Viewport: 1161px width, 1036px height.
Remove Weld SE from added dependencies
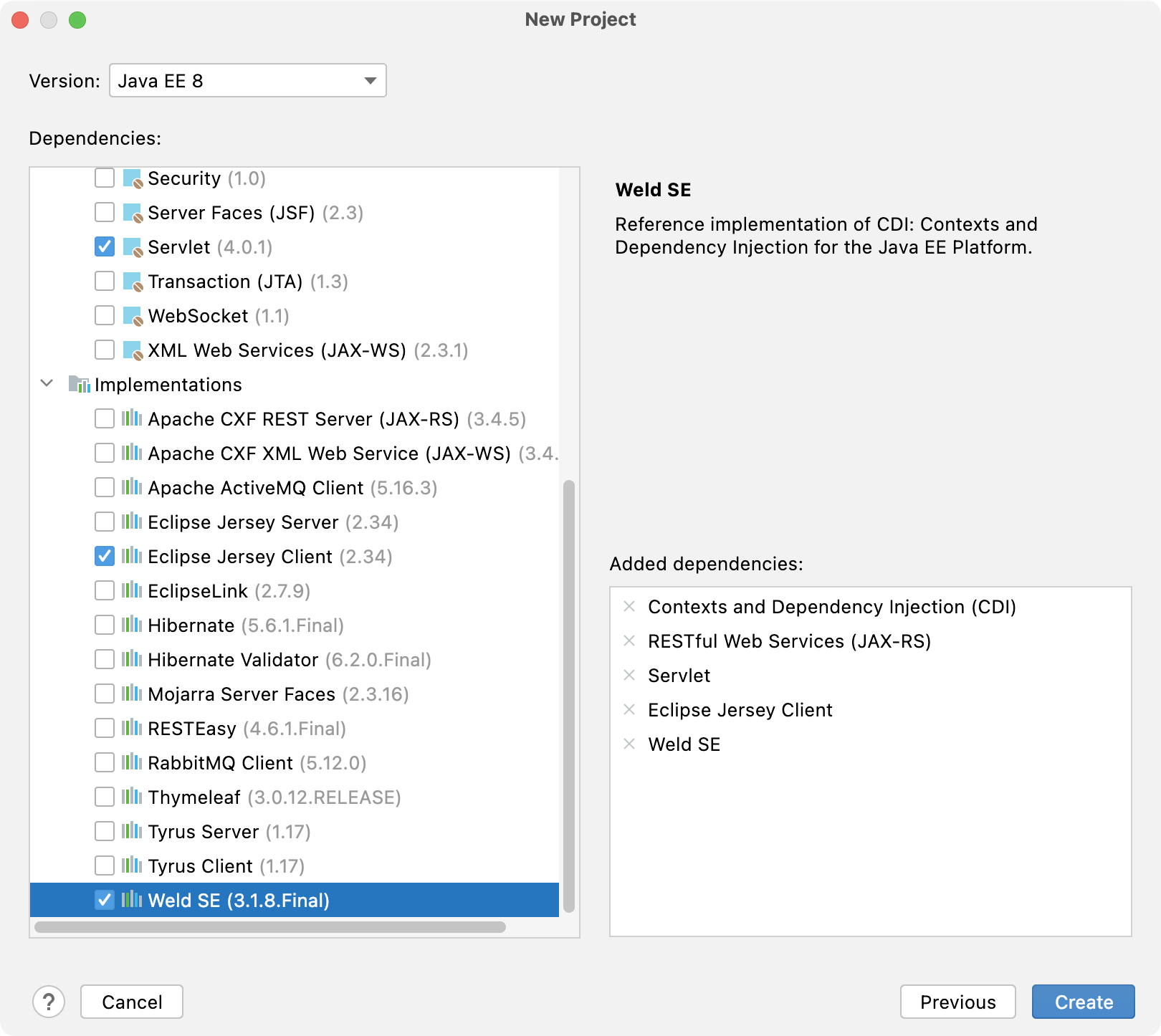pos(629,744)
